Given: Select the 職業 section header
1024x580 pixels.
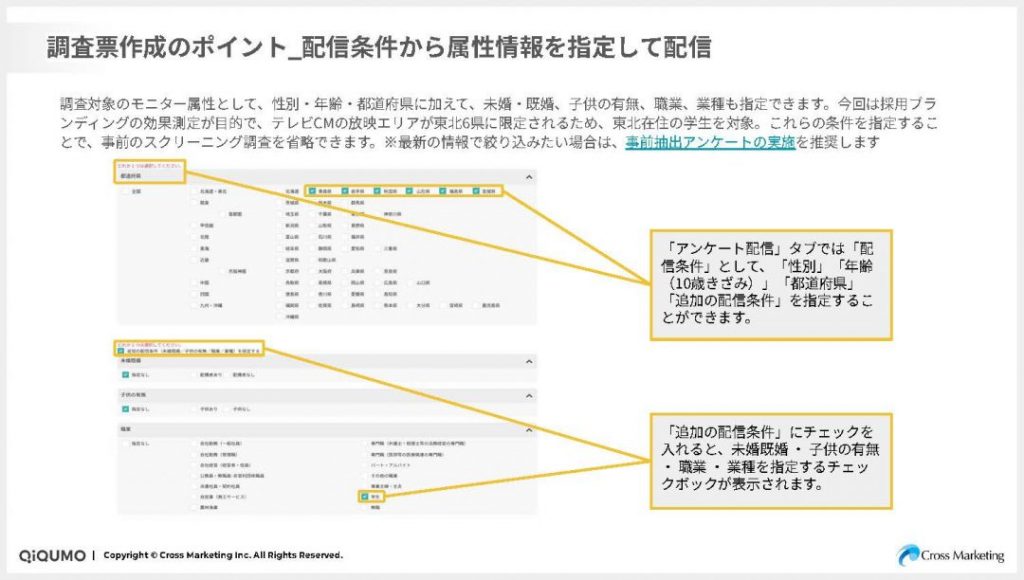Looking at the screenshot, I should click(327, 429).
